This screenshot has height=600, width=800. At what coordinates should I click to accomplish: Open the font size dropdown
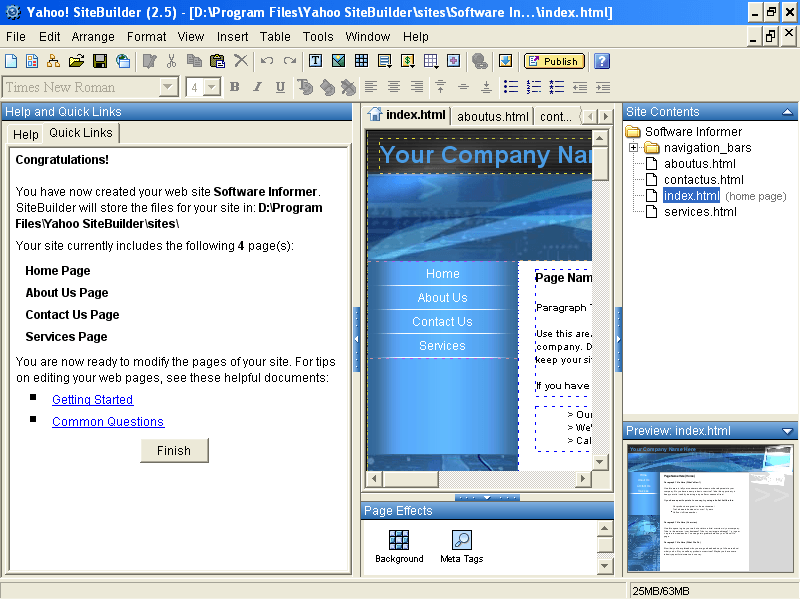pyautogui.click(x=211, y=87)
